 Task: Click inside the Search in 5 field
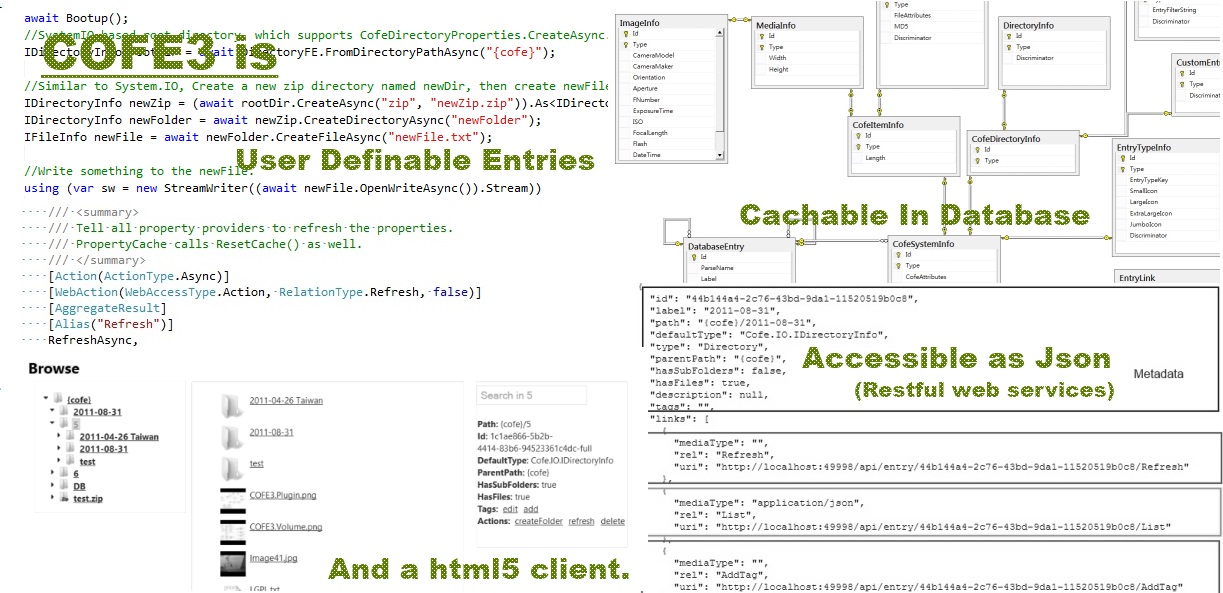click(x=531, y=395)
